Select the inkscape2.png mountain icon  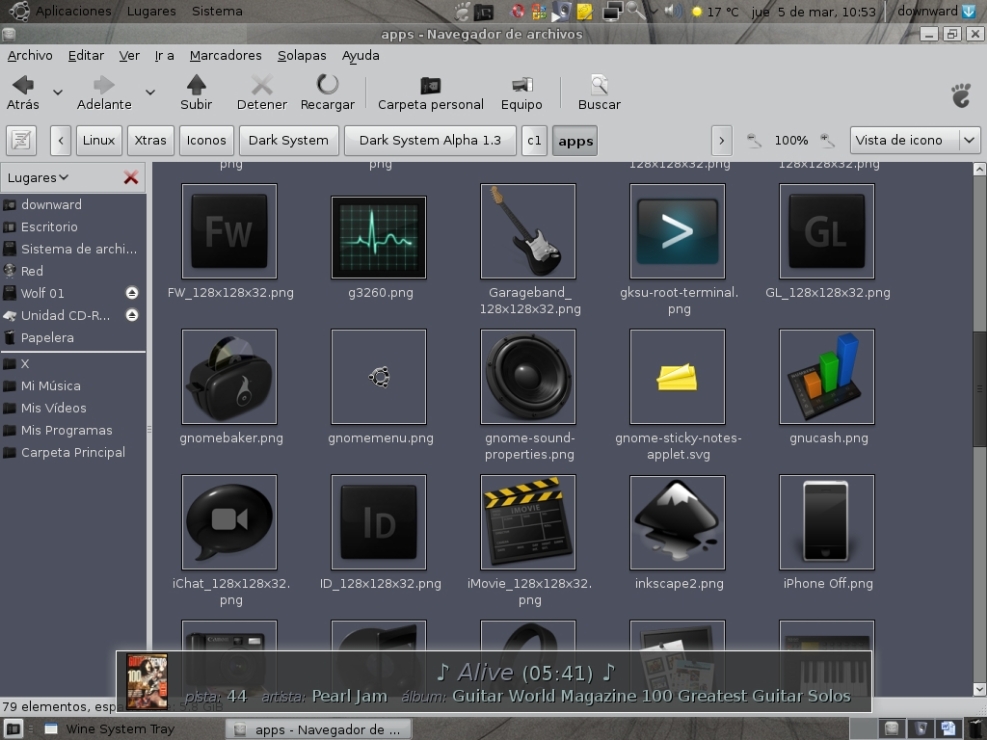(677, 522)
